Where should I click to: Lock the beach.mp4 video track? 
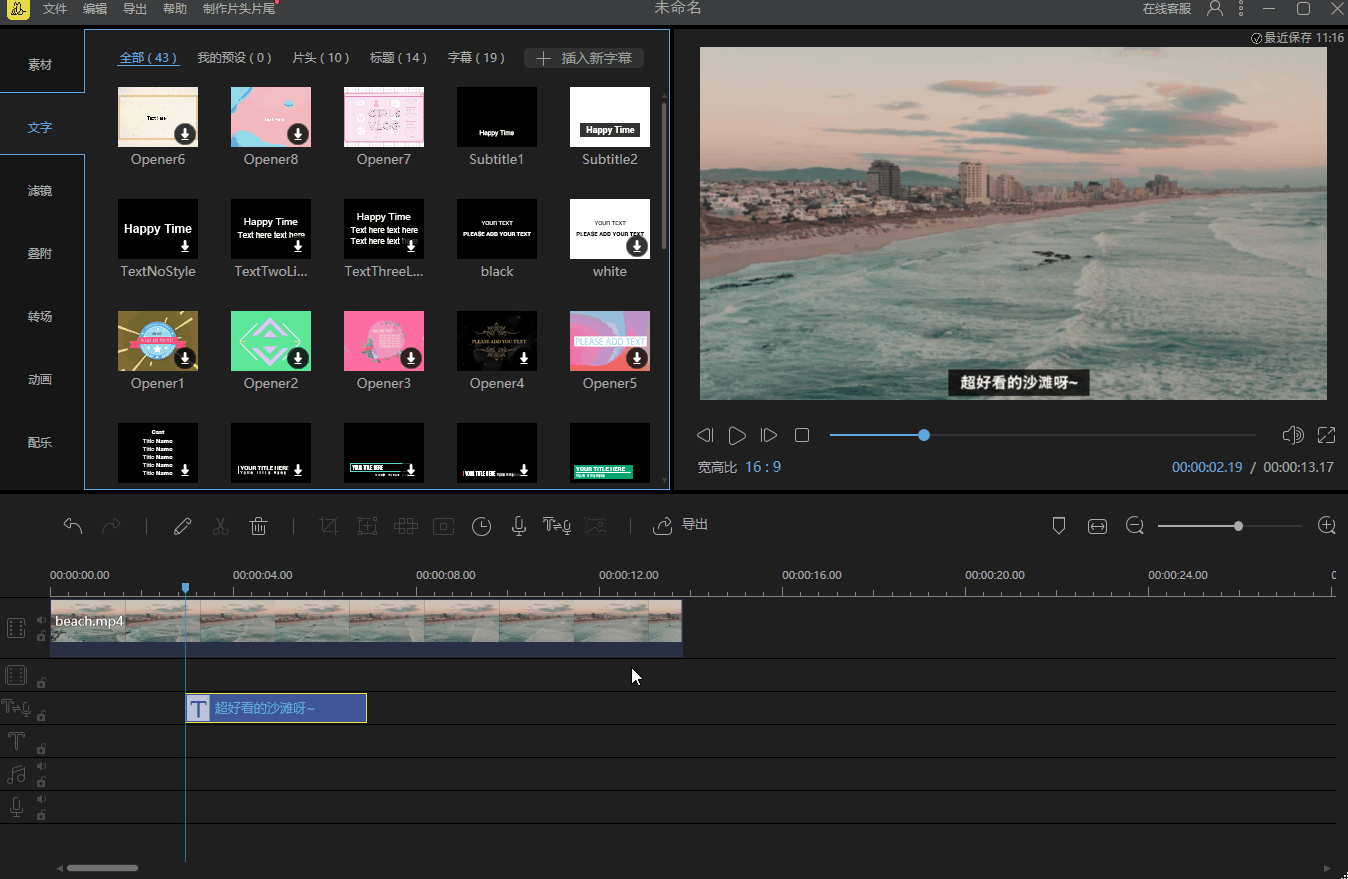click(x=41, y=636)
